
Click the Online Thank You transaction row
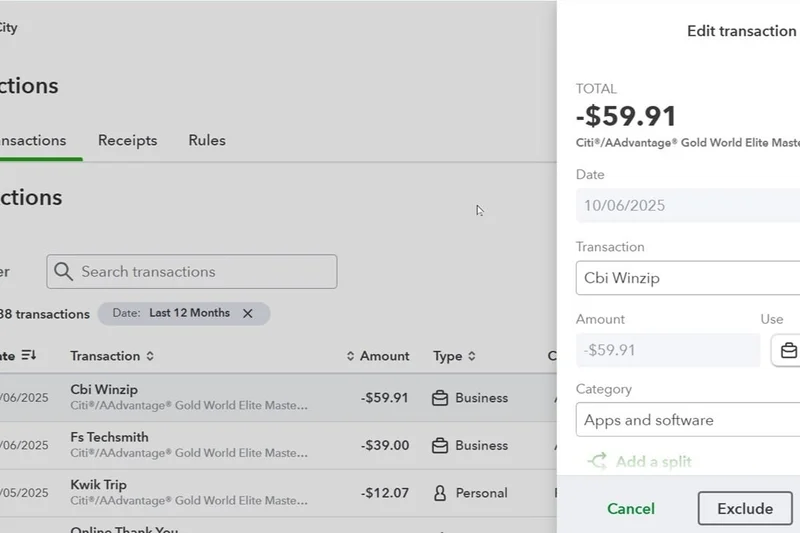click(x=278, y=526)
